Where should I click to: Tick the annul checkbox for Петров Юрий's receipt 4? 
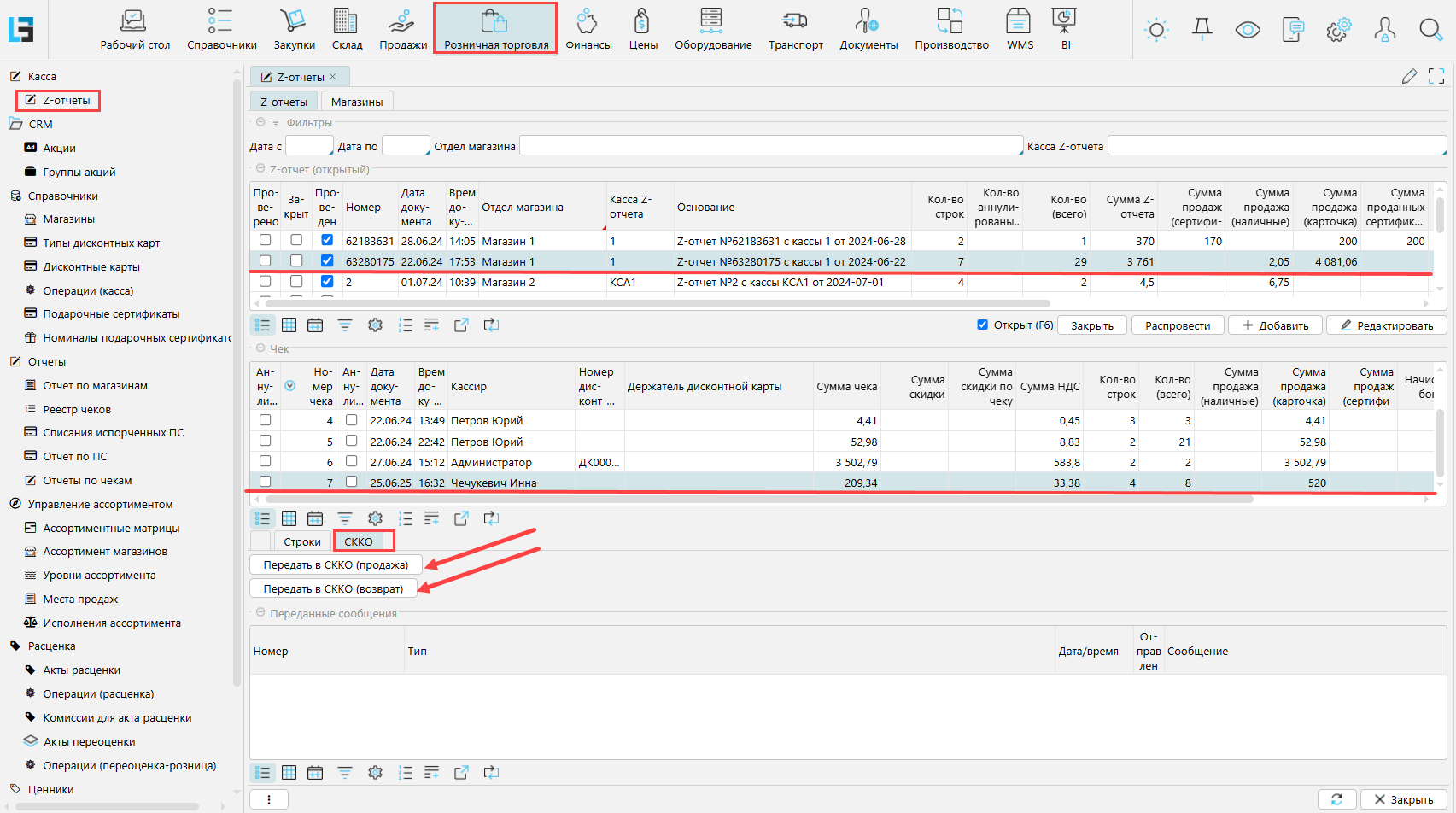(x=265, y=420)
